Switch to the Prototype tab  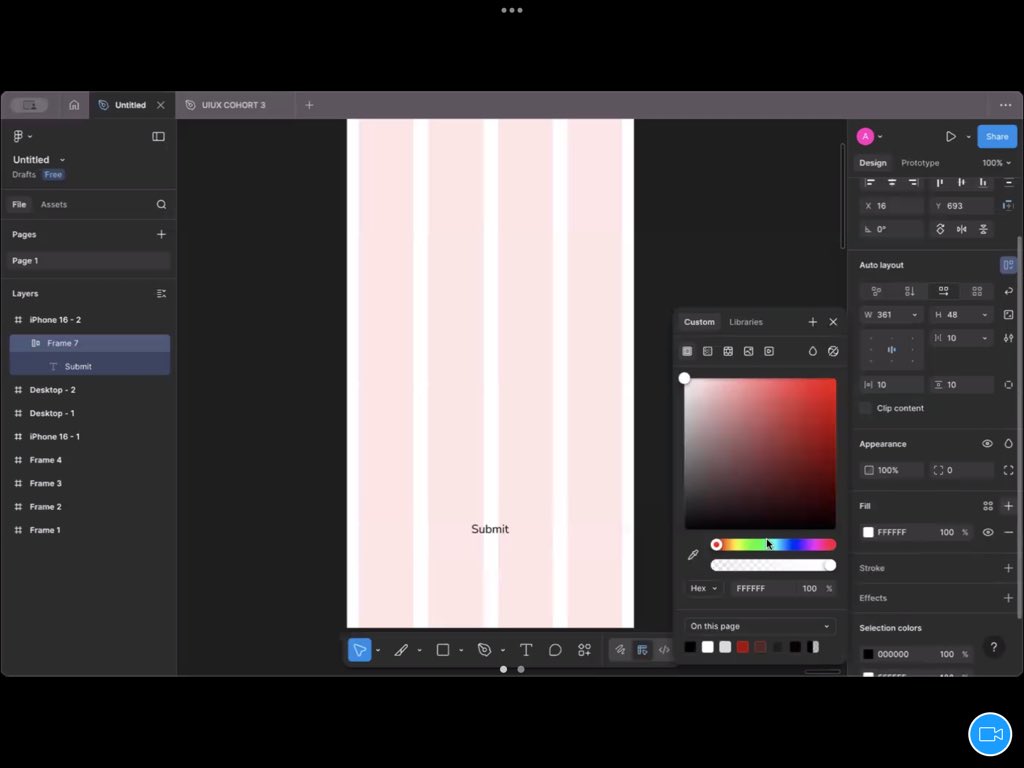point(920,163)
